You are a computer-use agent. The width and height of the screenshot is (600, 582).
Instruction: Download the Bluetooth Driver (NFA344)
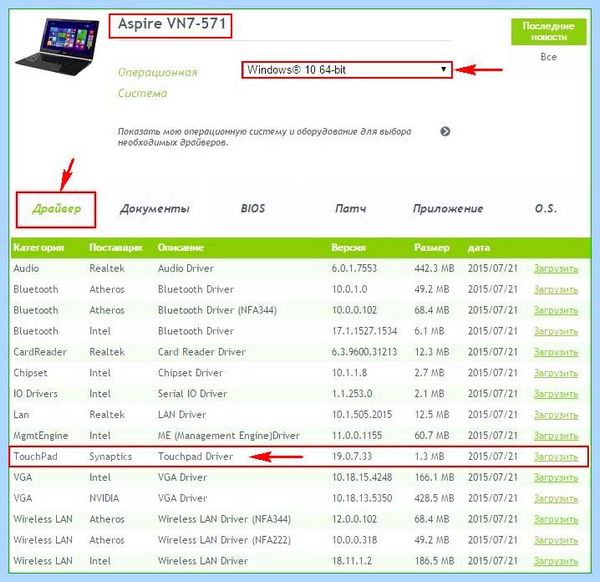tap(556, 311)
